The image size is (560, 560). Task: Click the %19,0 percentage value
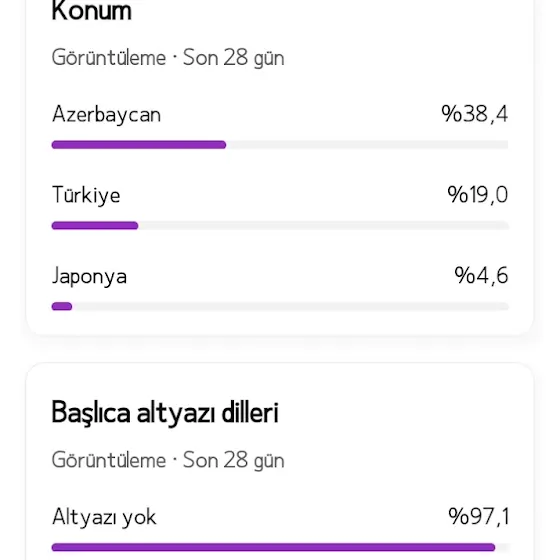(478, 195)
